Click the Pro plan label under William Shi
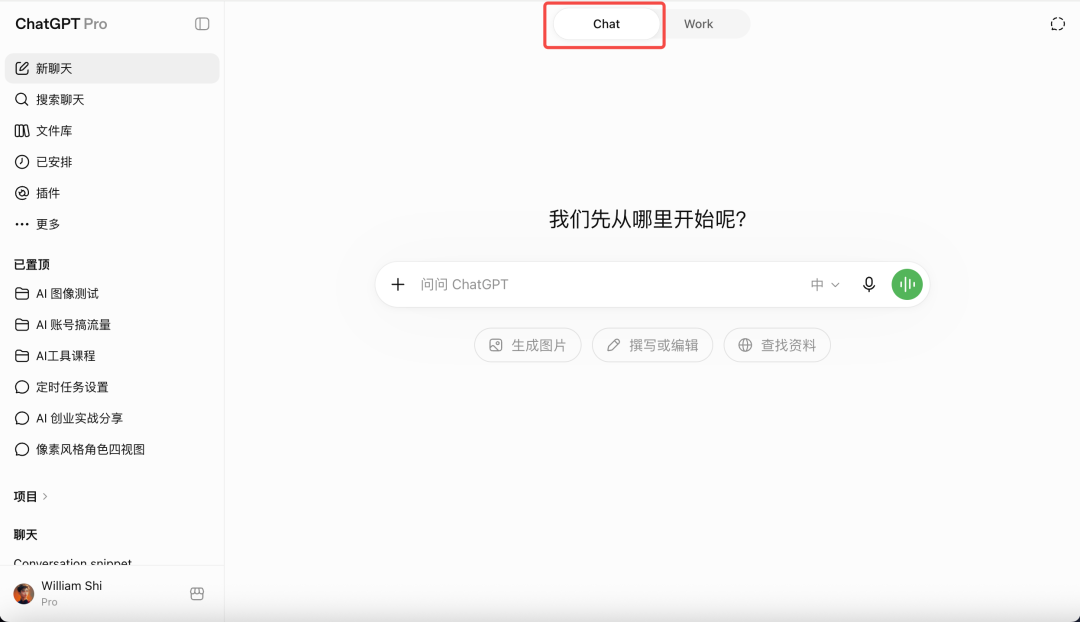Viewport: 1080px width, 622px height. [x=49, y=602]
